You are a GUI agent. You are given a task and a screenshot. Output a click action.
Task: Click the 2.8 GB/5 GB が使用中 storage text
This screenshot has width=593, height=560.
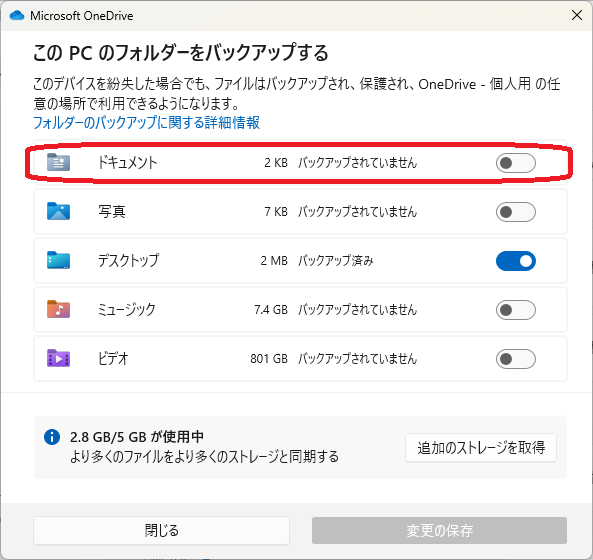[137, 437]
